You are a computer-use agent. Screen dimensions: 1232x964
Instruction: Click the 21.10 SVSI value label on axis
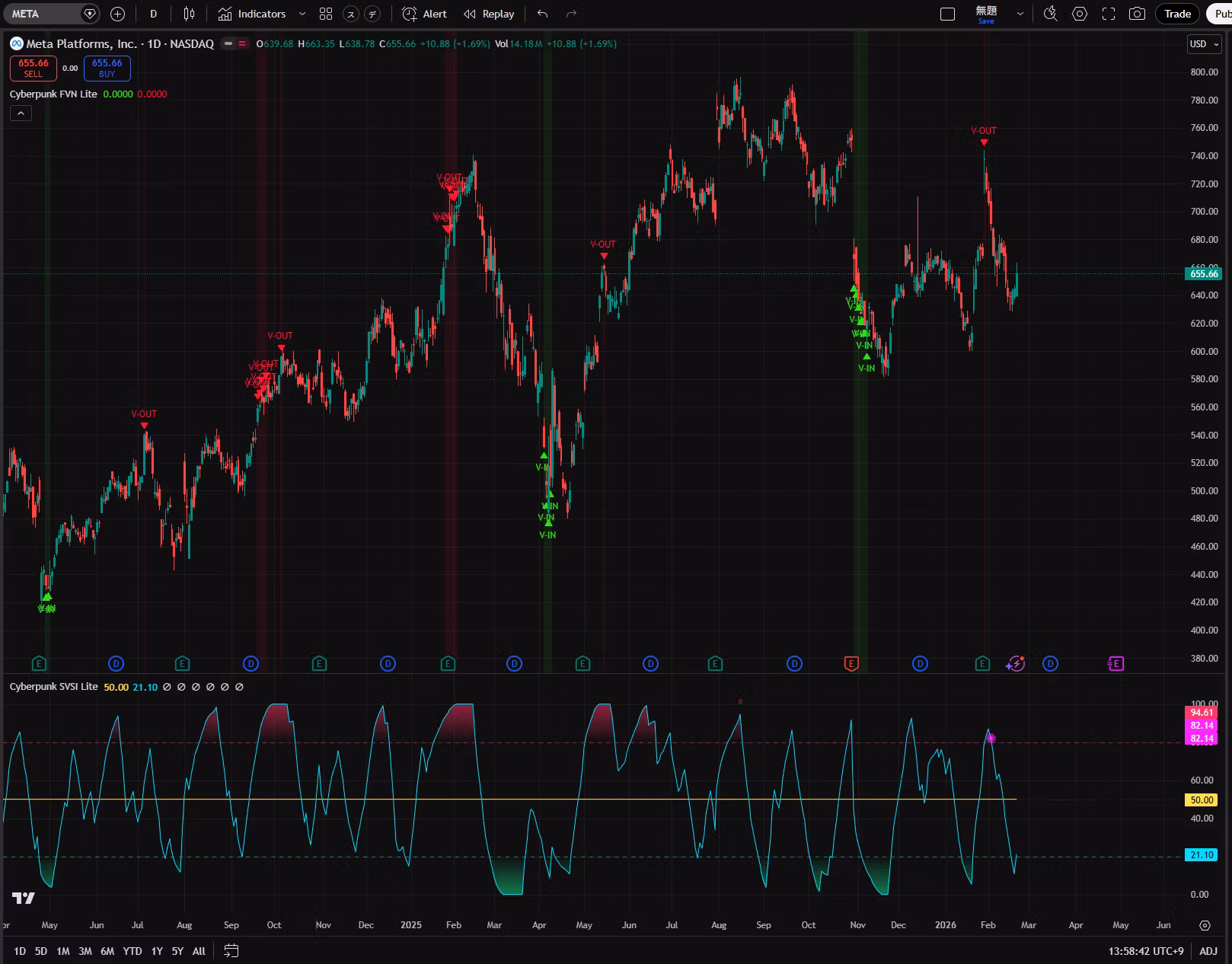coord(1202,855)
